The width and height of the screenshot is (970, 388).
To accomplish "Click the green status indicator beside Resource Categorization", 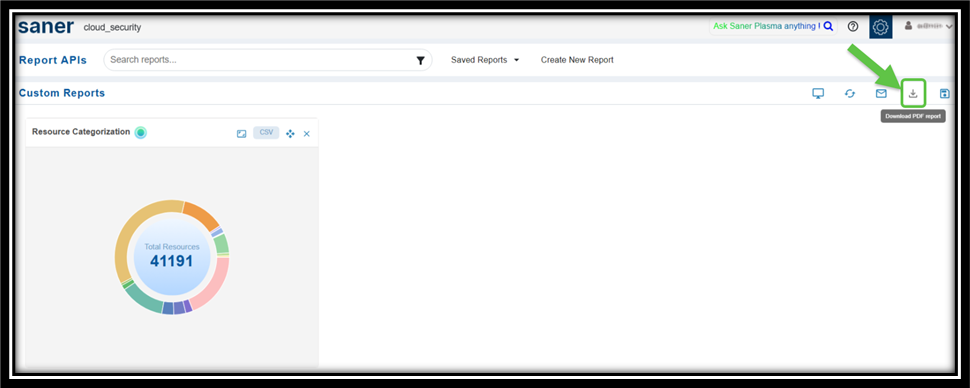I will point(140,132).
